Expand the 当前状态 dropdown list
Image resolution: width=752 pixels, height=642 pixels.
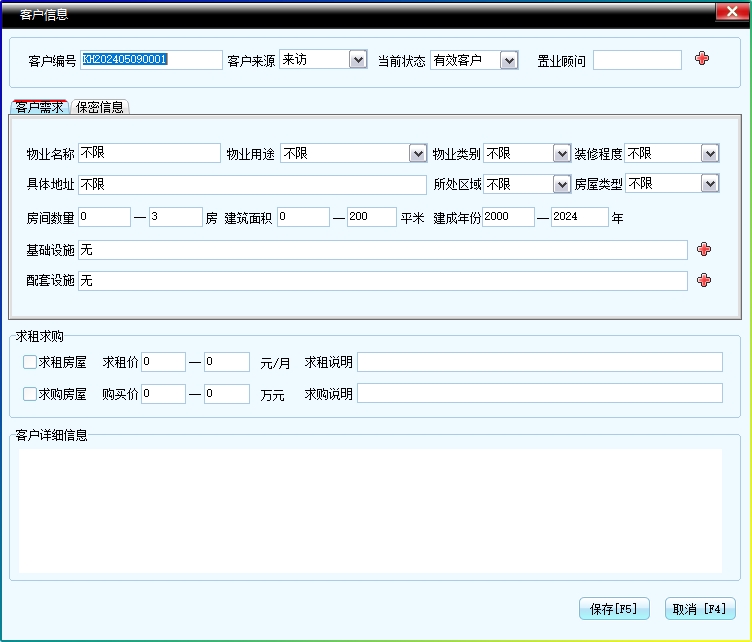click(x=508, y=60)
